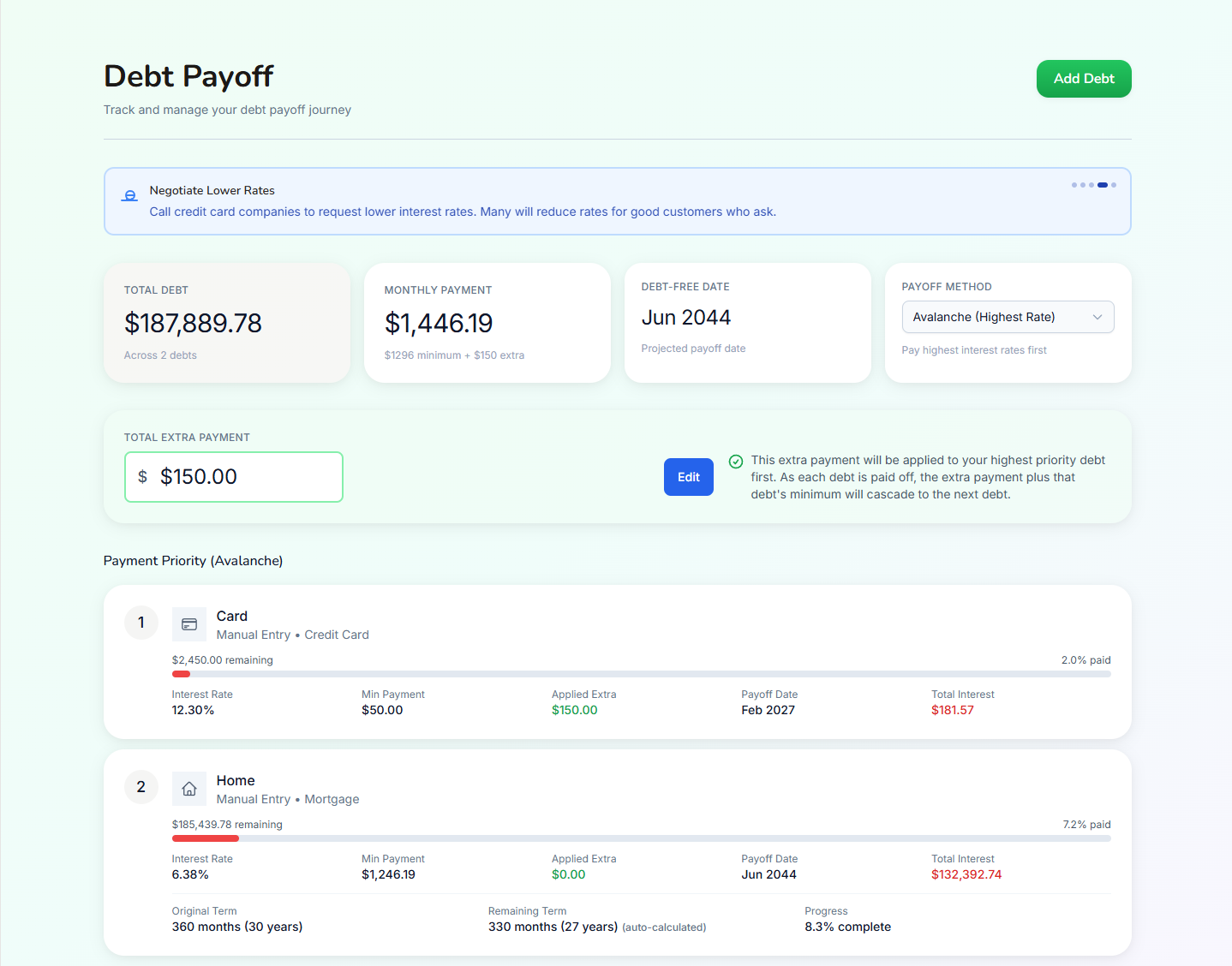Select the home icon beside the Home debt

coord(189,789)
